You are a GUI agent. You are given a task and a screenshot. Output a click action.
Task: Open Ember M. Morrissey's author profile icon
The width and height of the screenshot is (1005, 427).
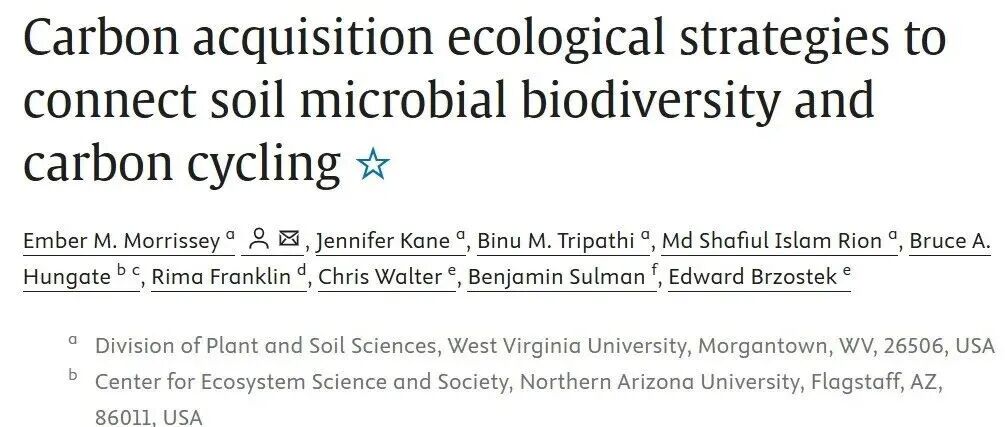(260, 239)
